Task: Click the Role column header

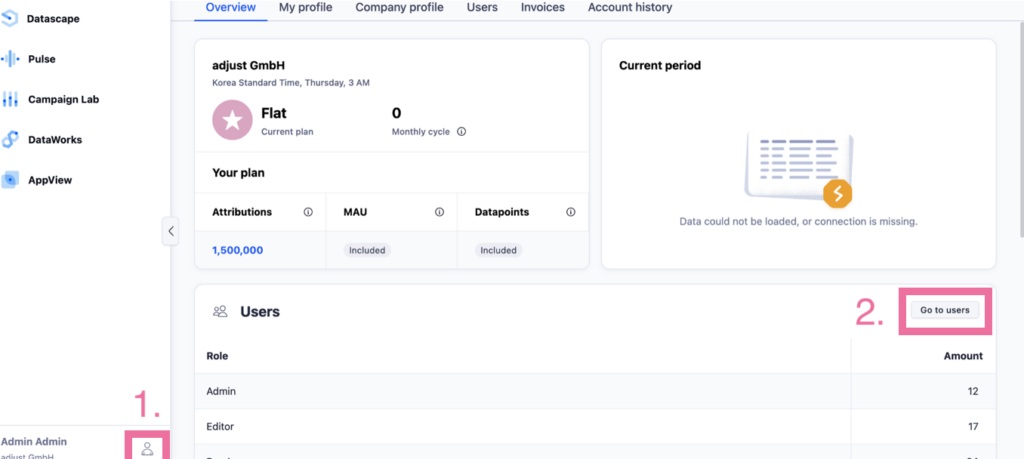Action: (x=217, y=356)
